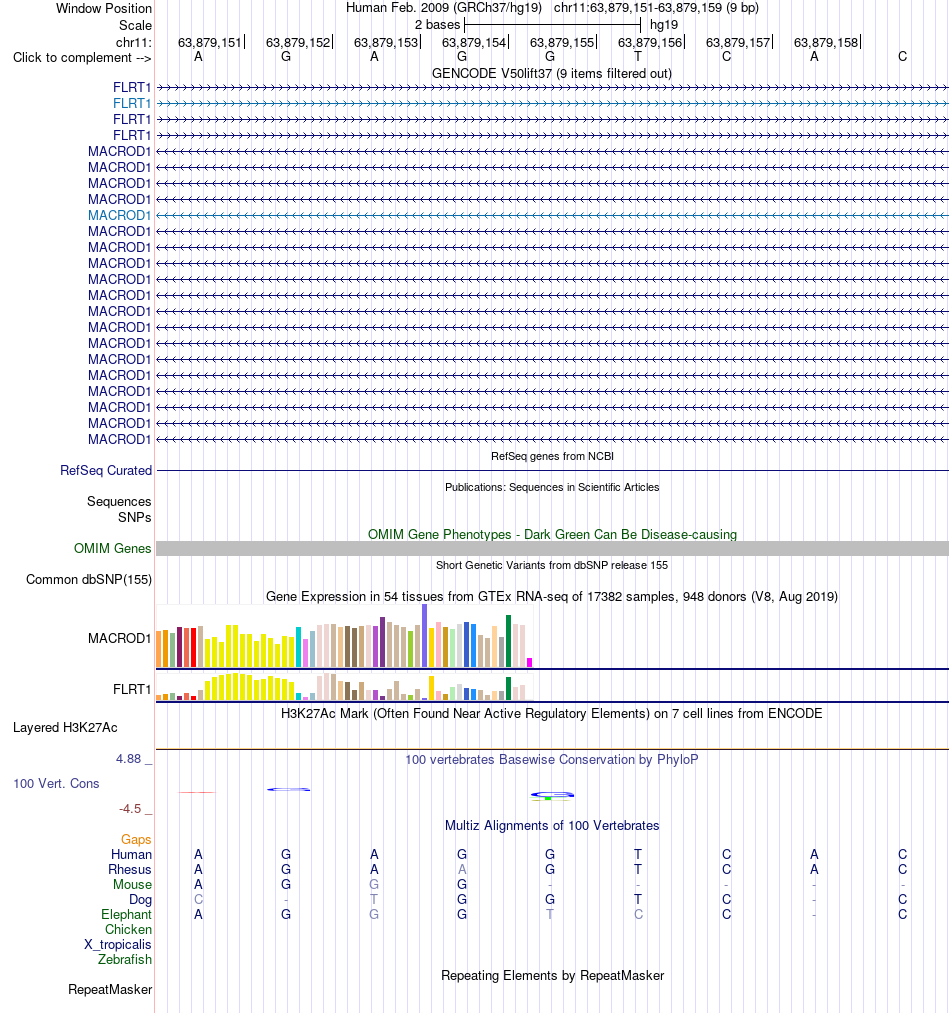Click magenta last bar in MACROD1 chart

tap(529, 662)
